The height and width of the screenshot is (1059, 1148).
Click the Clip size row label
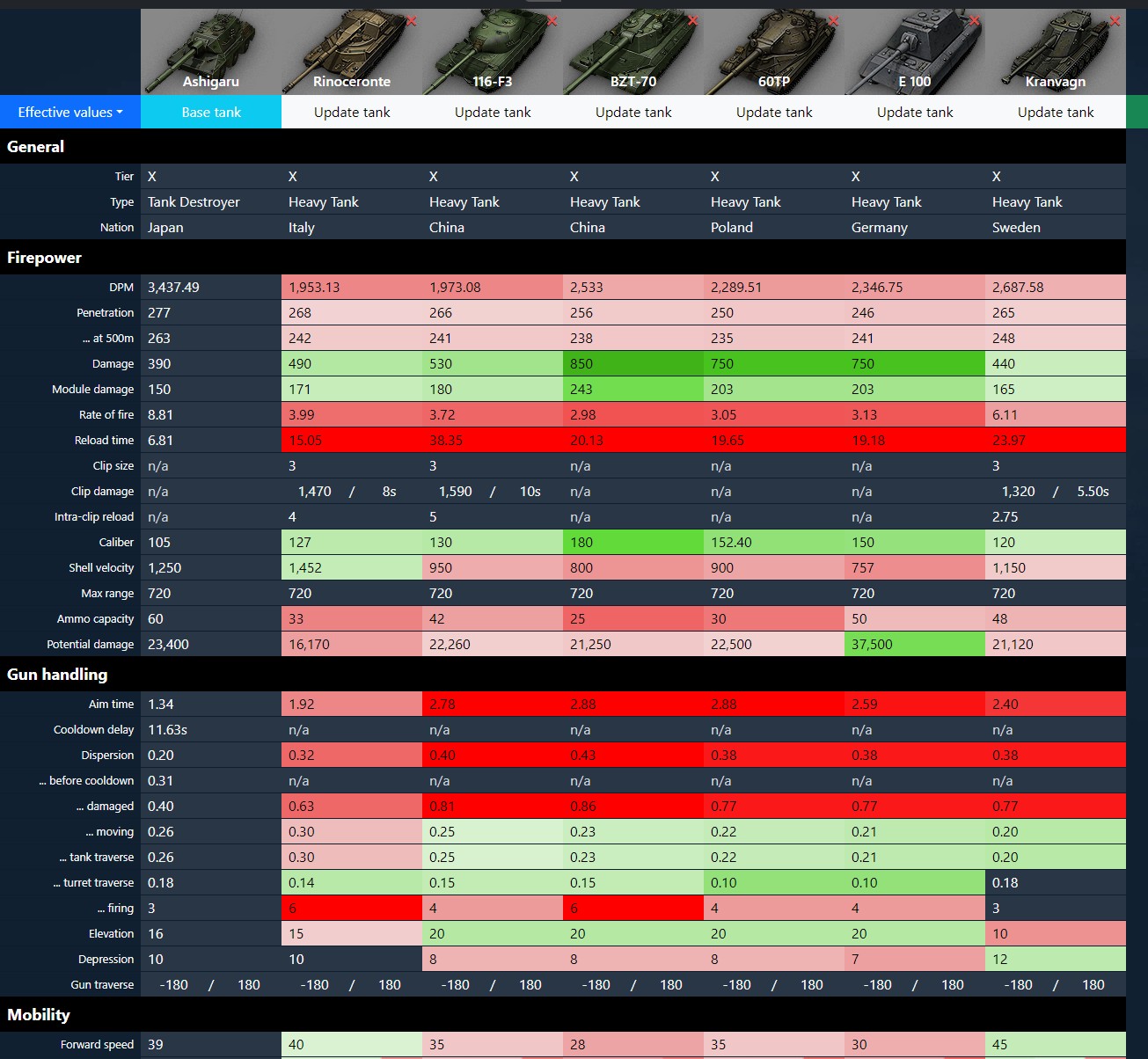pyautogui.click(x=113, y=465)
